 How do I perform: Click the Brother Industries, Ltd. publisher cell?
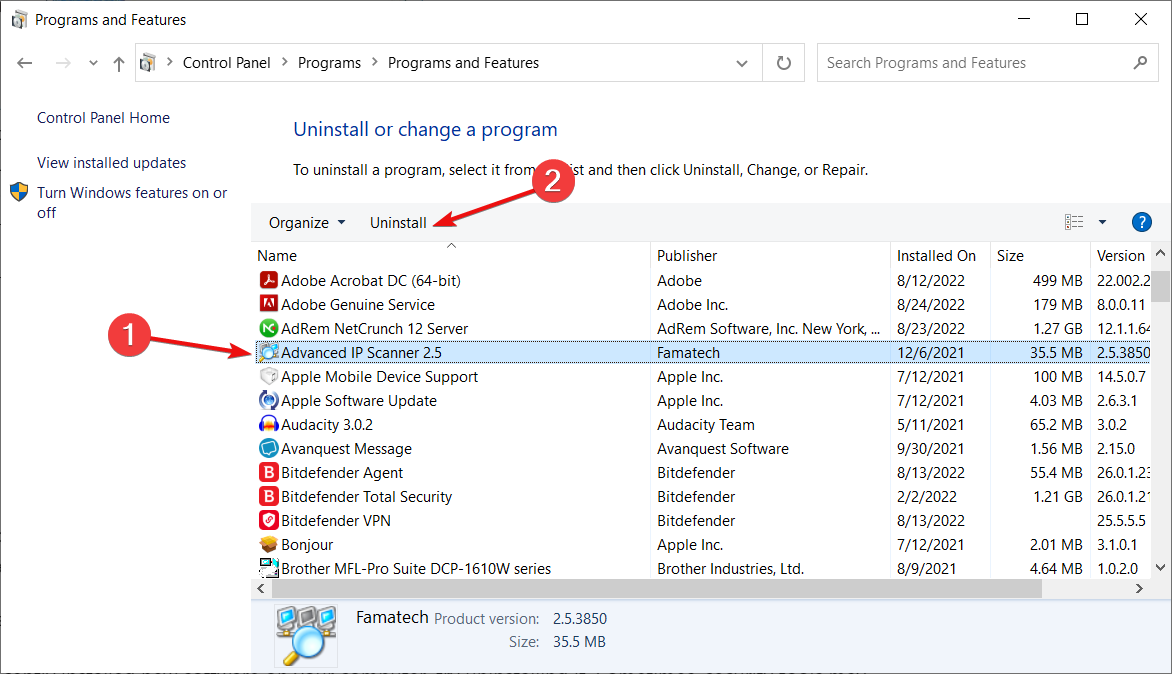pos(730,569)
